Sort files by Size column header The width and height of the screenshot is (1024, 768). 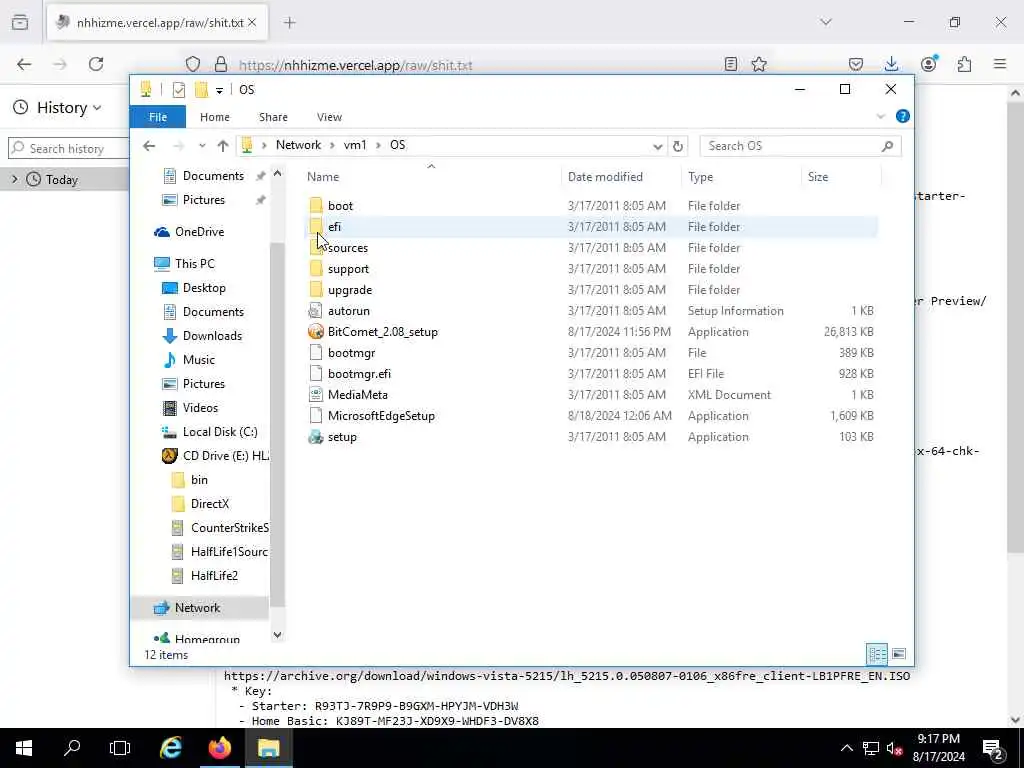841,177
